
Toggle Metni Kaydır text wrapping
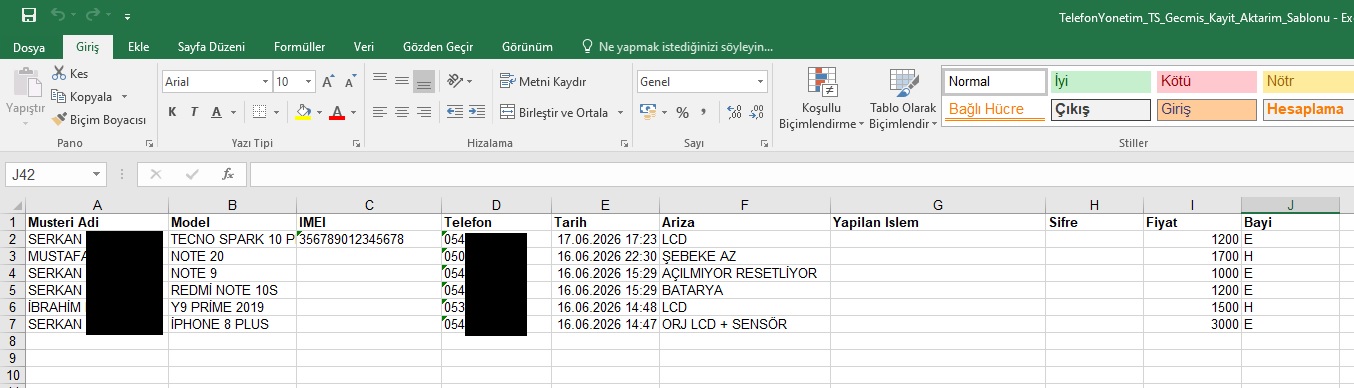pos(543,81)
